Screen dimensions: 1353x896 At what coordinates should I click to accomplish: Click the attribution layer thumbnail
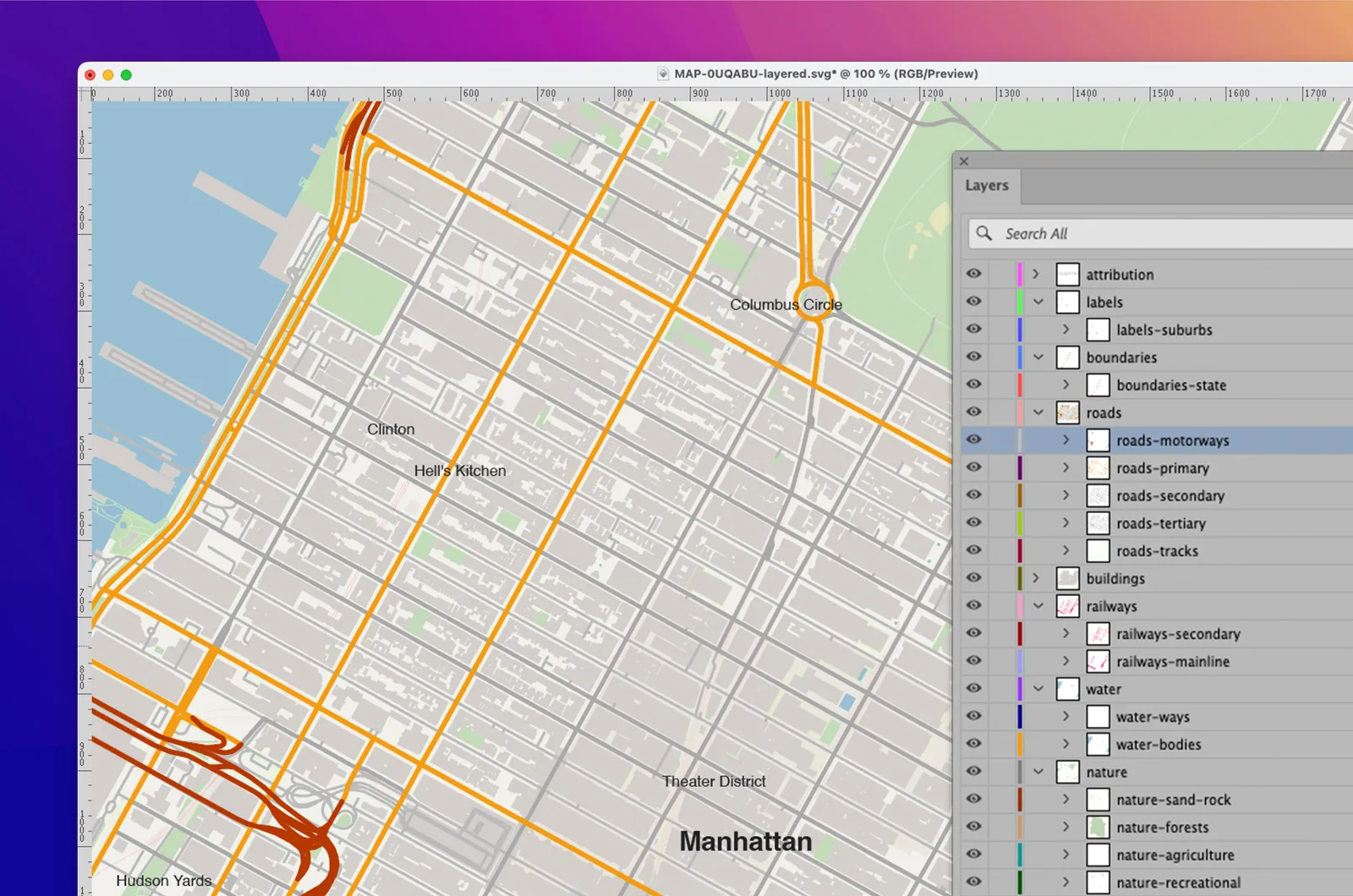point(1068,274)
